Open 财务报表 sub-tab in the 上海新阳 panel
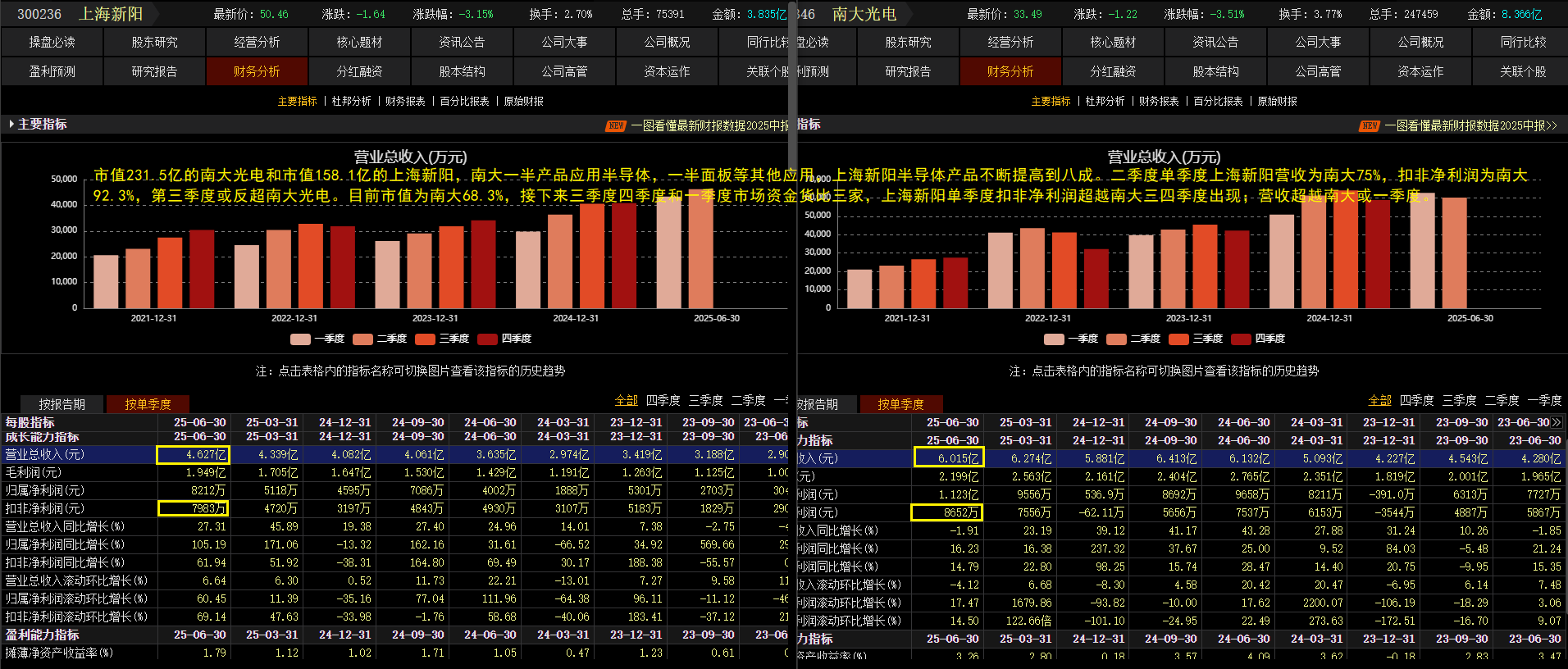This screenshot has width=1568, height=669. coord(406,101)
